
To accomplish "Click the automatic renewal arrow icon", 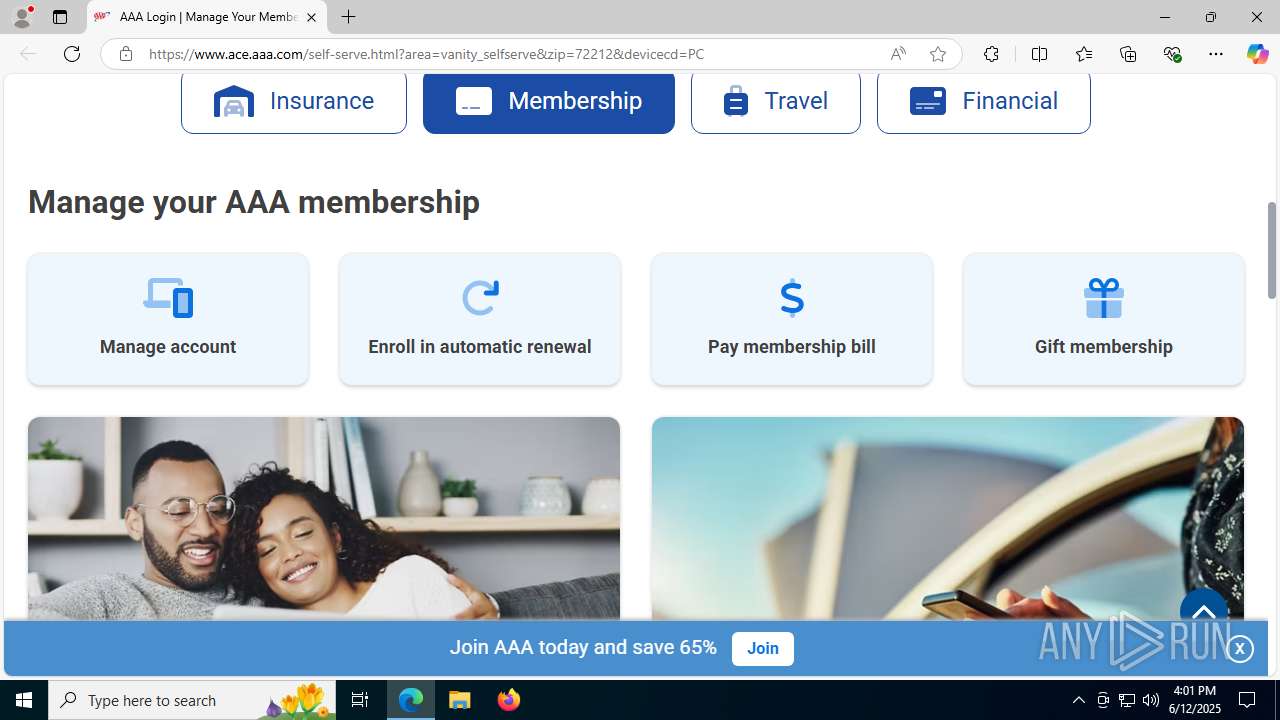I will [480, 297].
